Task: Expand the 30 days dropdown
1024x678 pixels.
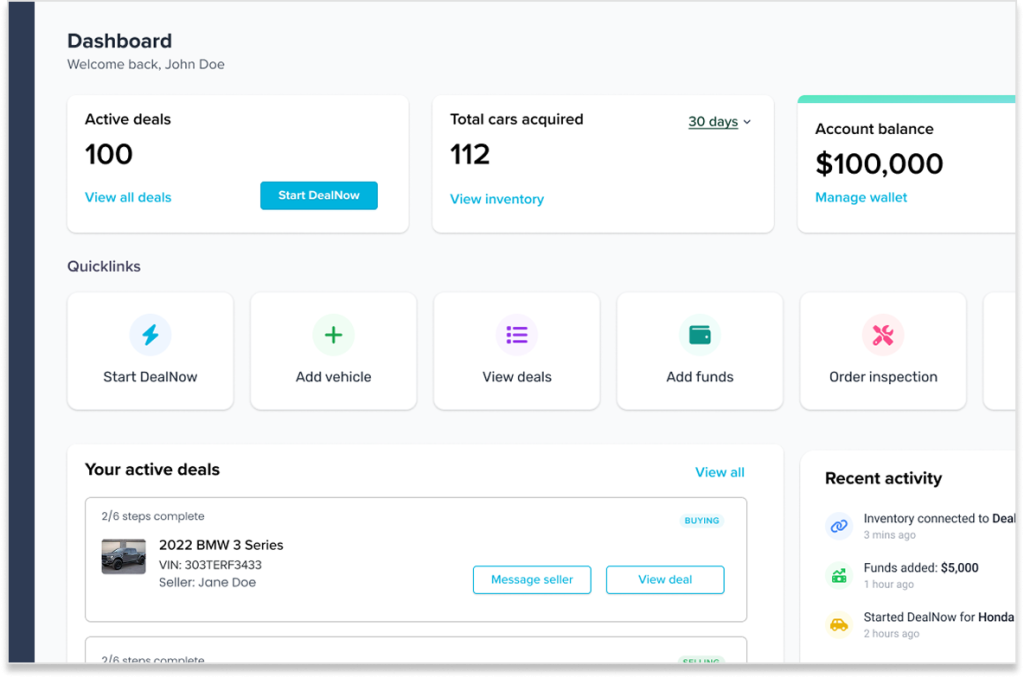Action: pyautogui.click(x=719, y=121)
